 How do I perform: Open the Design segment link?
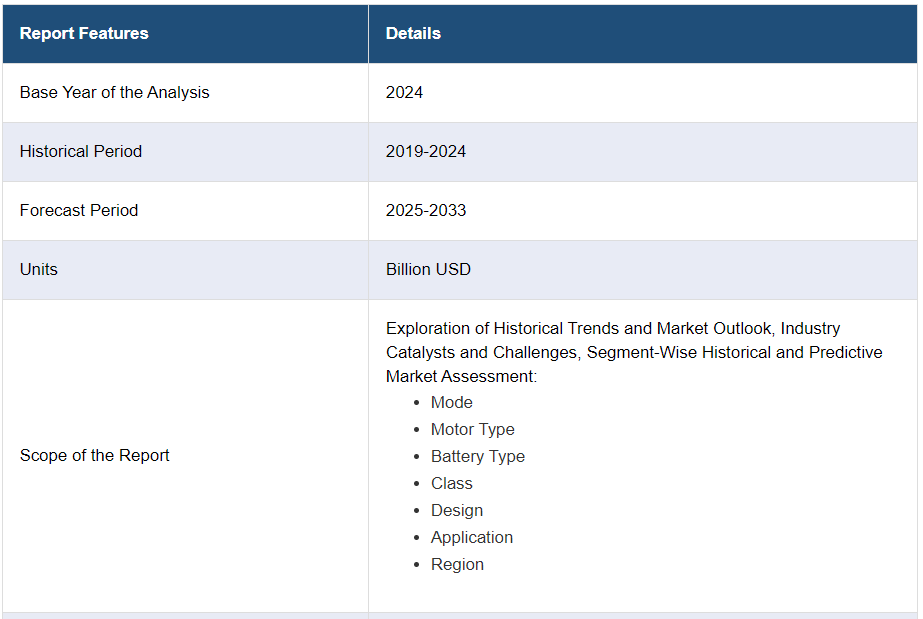tap(456, 510)
